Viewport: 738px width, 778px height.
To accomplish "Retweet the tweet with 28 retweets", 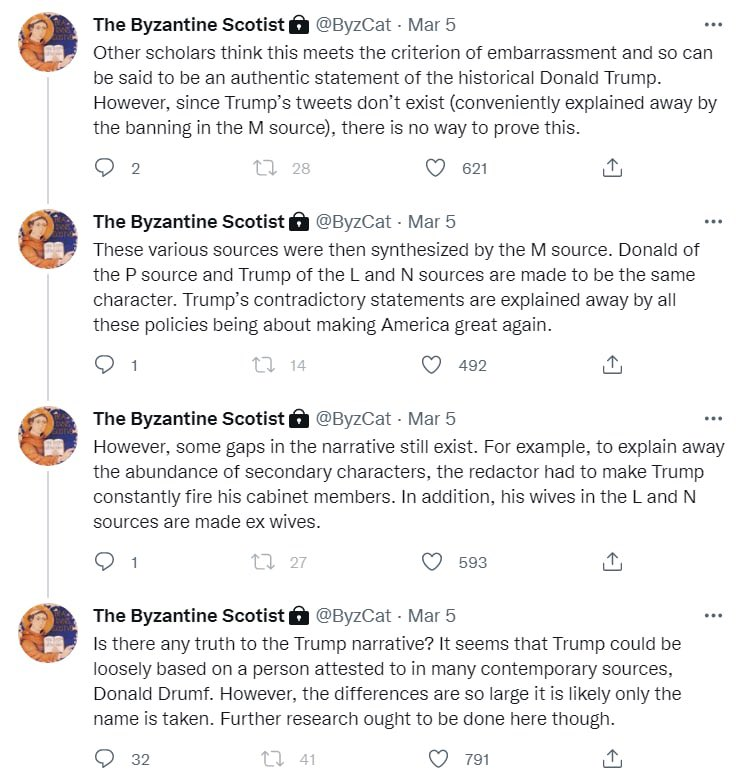I will pyautogui.click(x=265, y=168).
